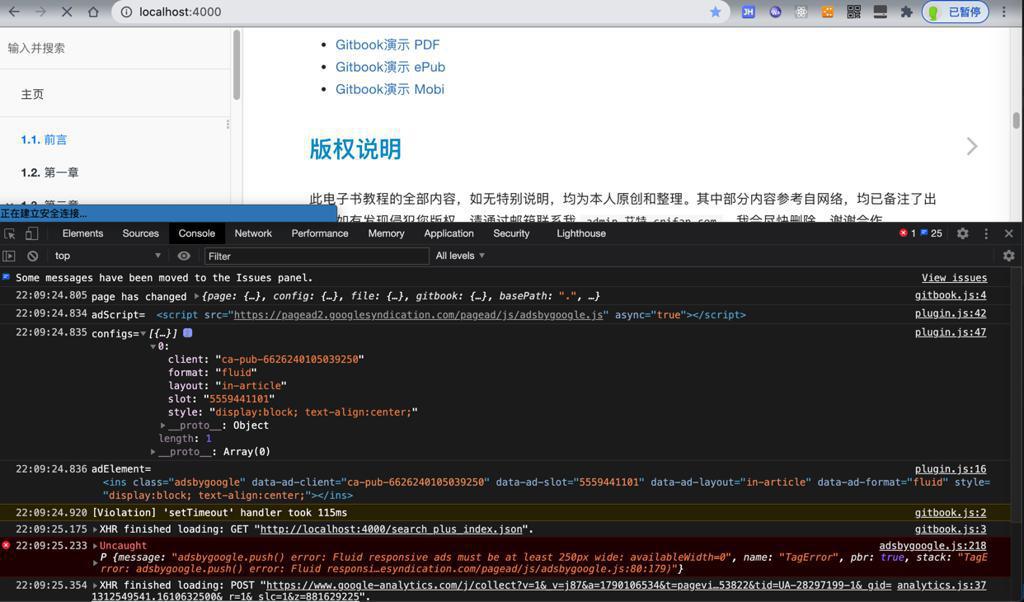The width and height of the screenshot is (1024, 602).
Task: Switch to the Network tab
Action: pyautogui.click(x=253, y=233)
